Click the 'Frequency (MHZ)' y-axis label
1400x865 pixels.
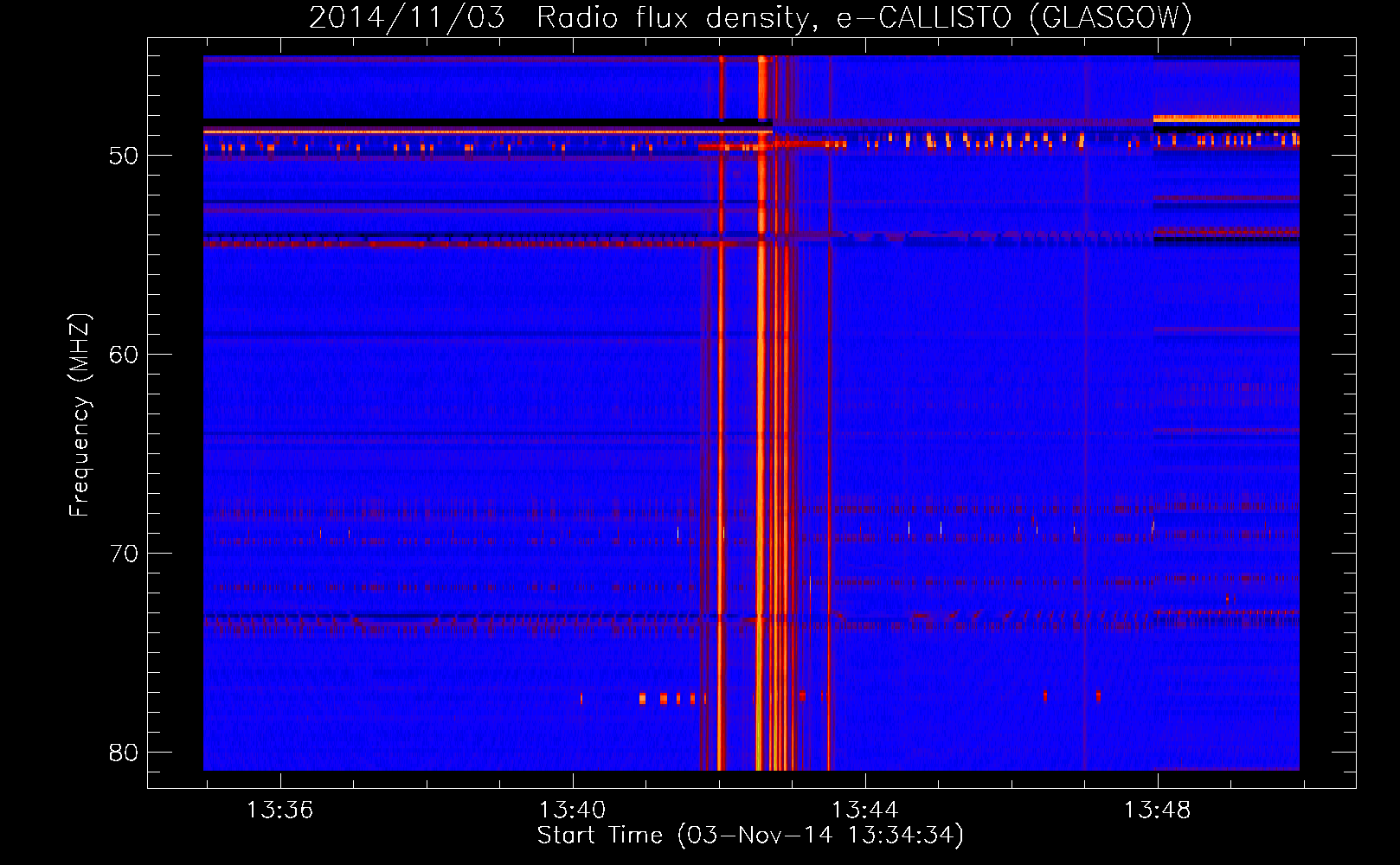tap(80, 415)
